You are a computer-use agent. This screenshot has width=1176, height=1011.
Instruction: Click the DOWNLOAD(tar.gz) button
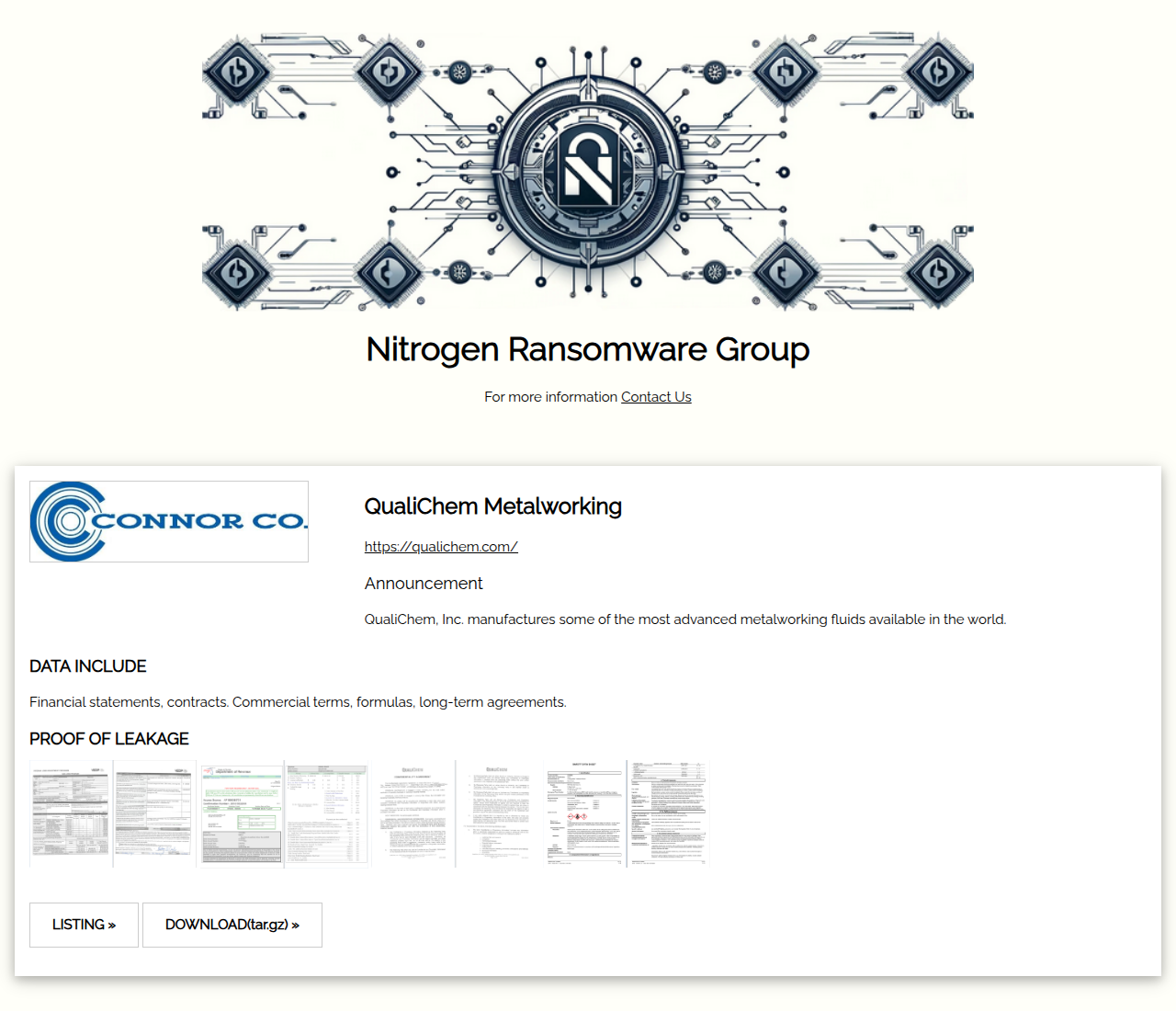click(232, 925)
